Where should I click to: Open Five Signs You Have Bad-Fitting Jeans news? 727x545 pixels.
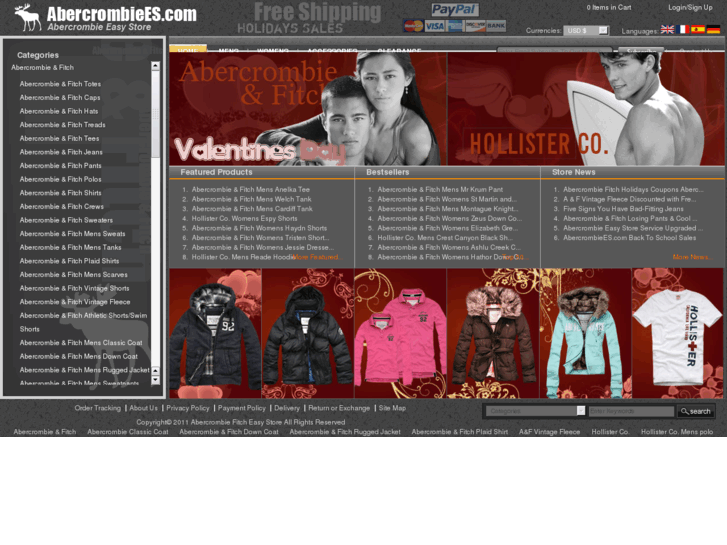click(x=623, y=209)
